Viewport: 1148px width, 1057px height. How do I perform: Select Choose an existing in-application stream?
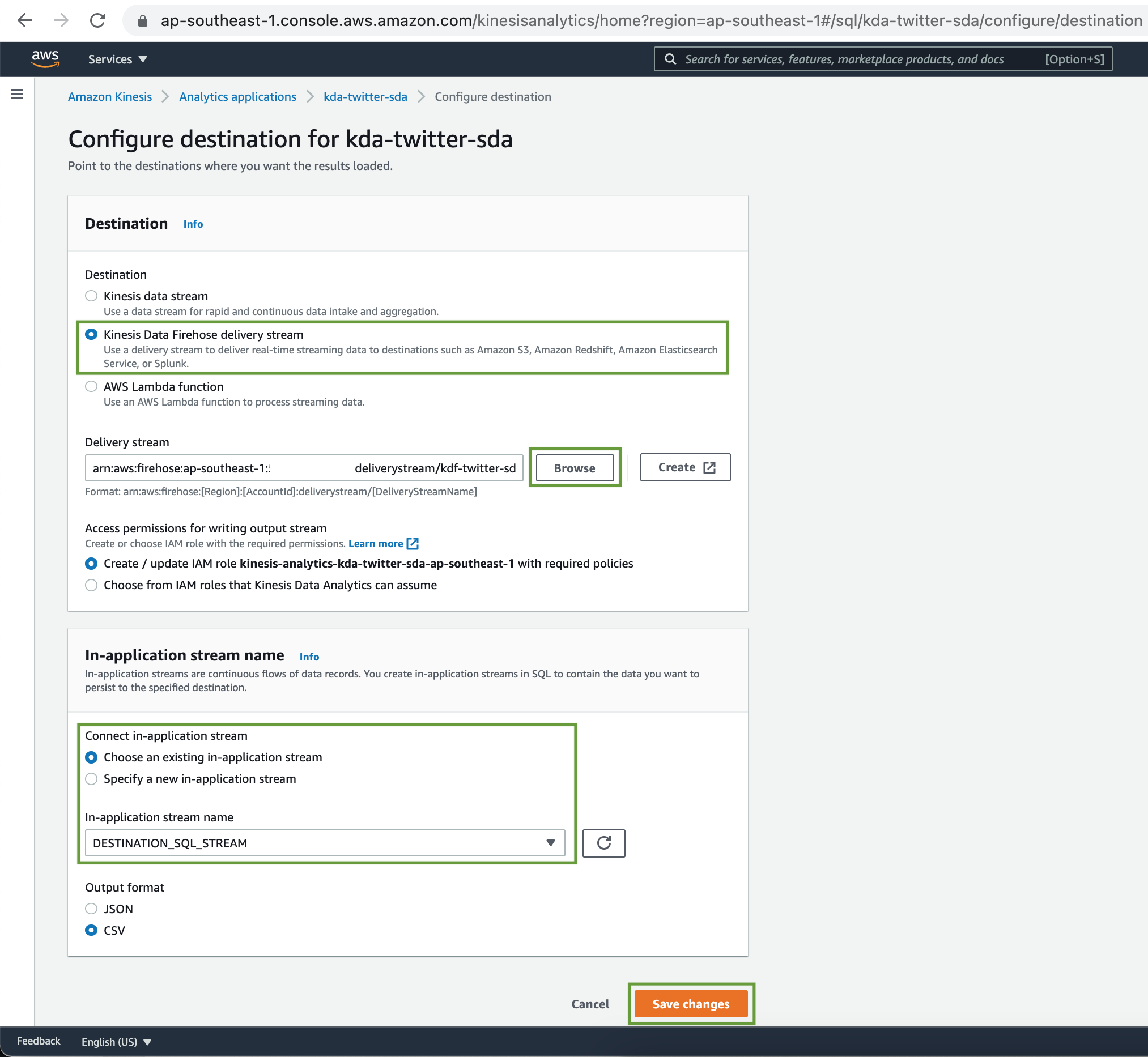point(91,757)
